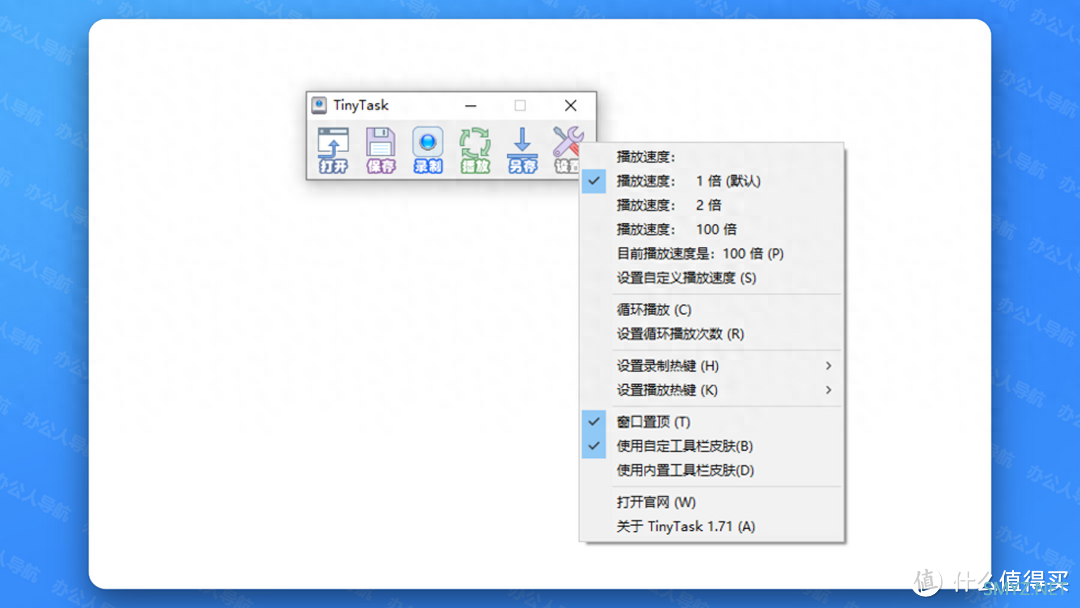Minimize the TinyTask window
Screen dimensions: 1080x608
point(470,105)
